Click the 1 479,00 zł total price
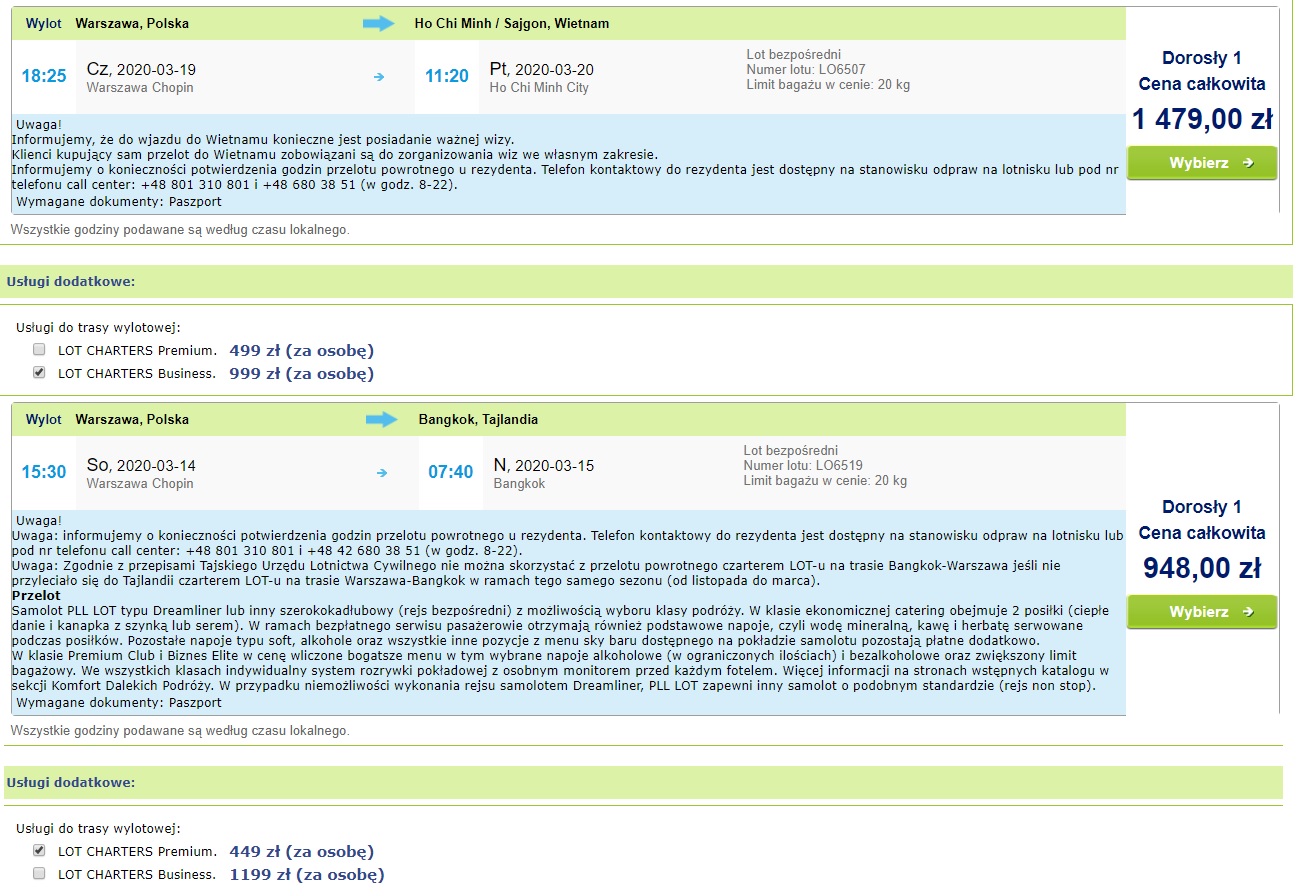1301x896 pixels. [1202, 120]
